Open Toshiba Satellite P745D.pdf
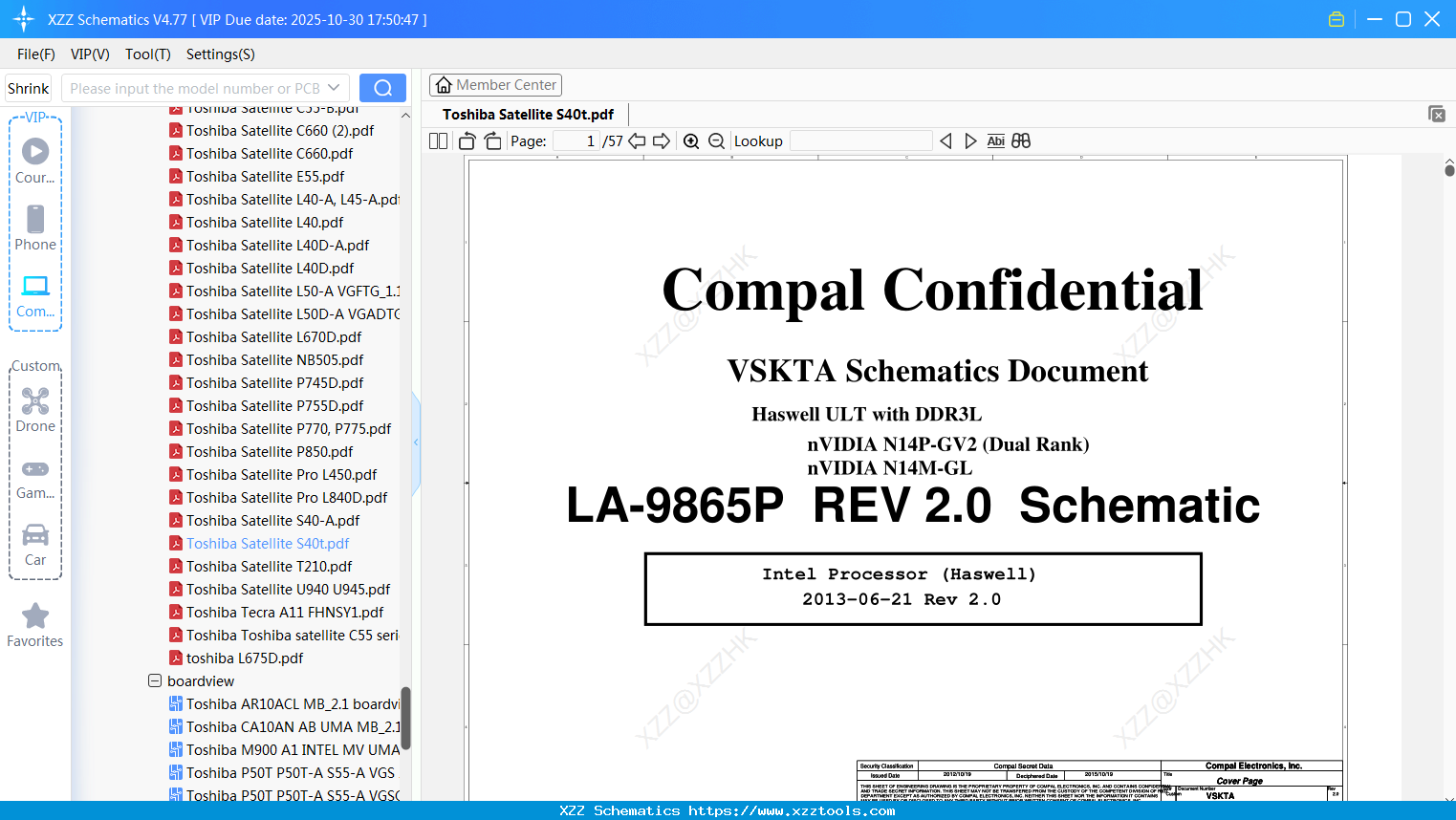 275,382
